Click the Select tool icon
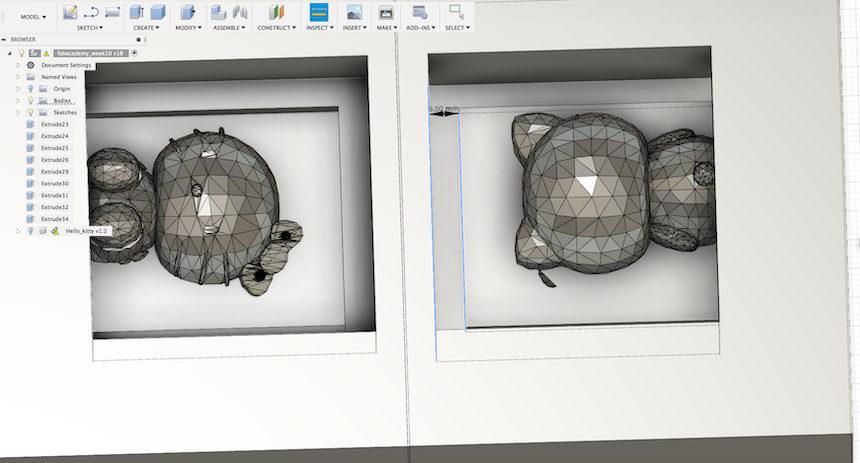This screenshot has height=463, width=860. click(x=456, y=12)
